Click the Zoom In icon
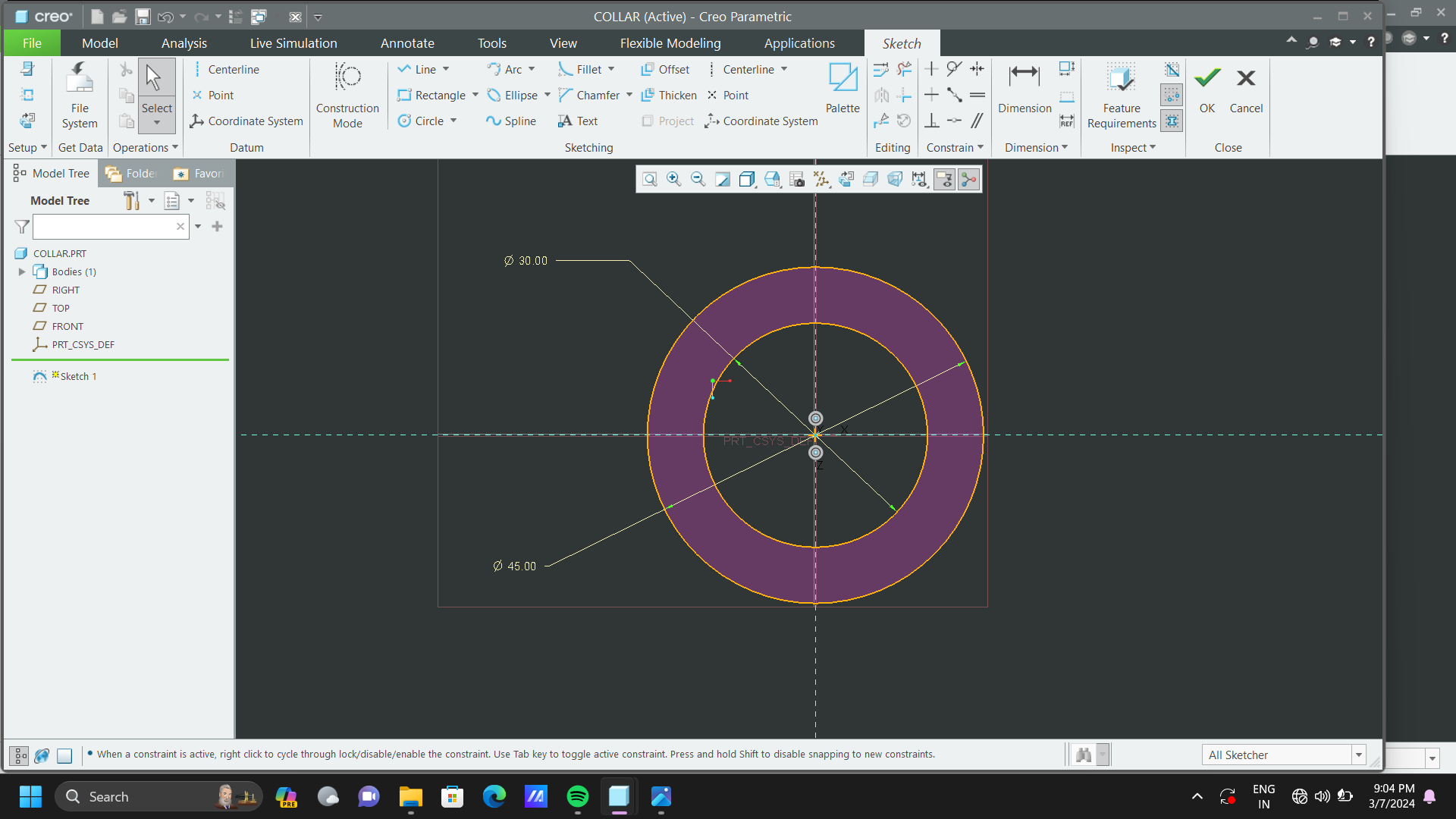 673,179
